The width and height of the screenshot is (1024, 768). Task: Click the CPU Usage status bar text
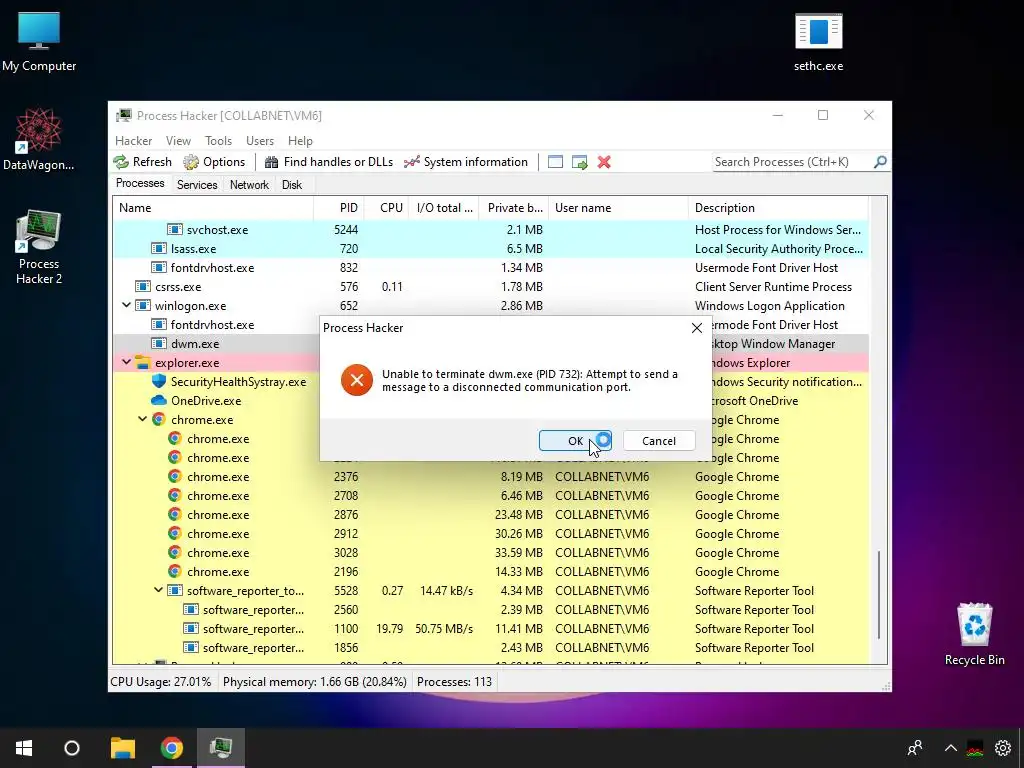[x=161, y=682]
